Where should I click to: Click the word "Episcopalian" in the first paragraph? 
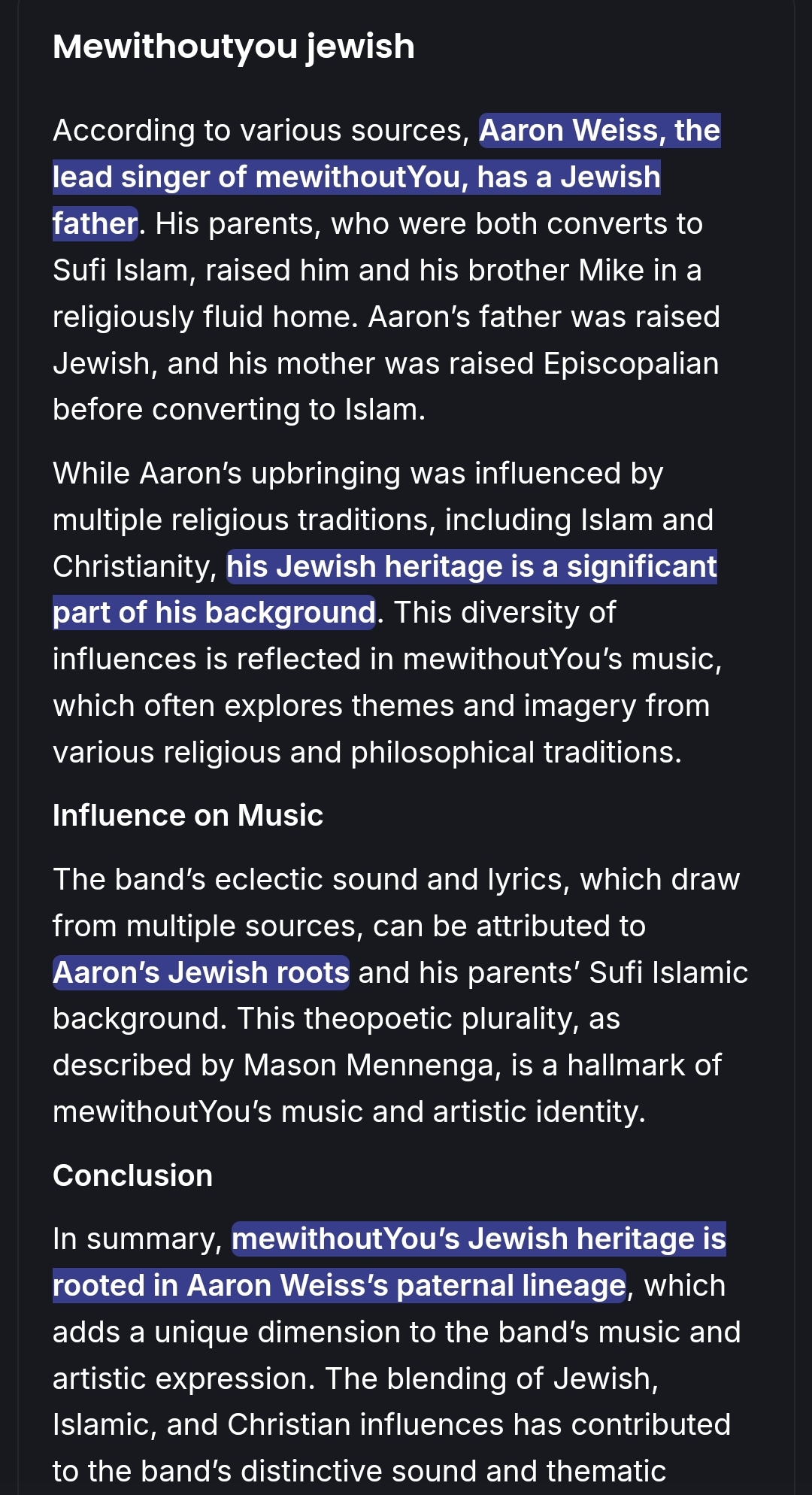[631, 364]
